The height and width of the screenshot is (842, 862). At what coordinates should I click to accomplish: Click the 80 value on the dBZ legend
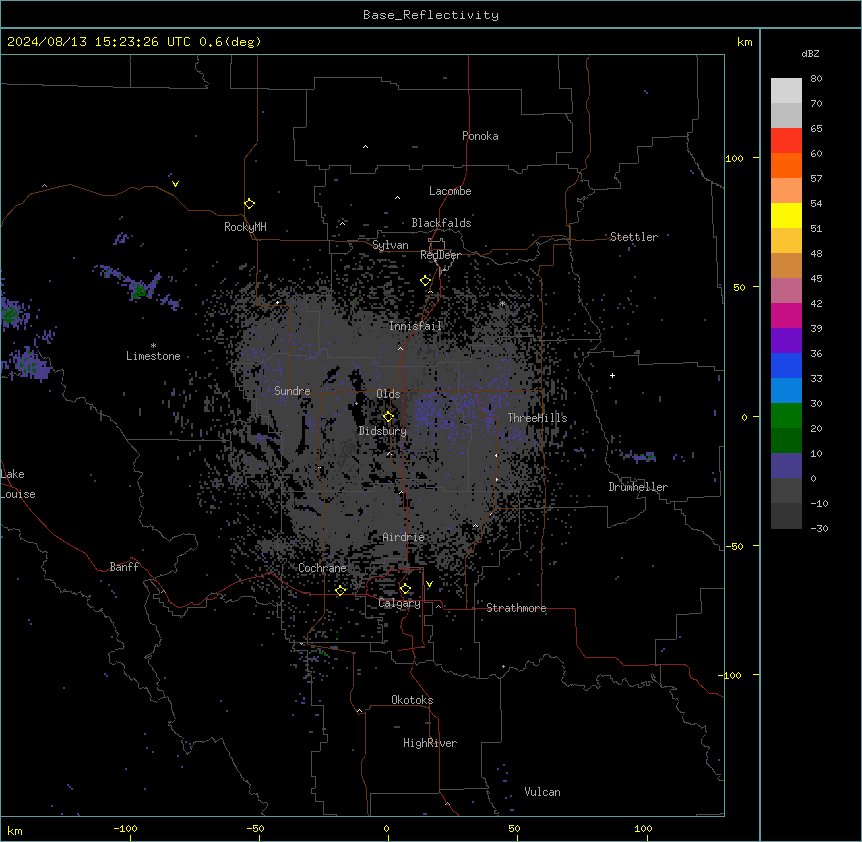click(816, 79)
